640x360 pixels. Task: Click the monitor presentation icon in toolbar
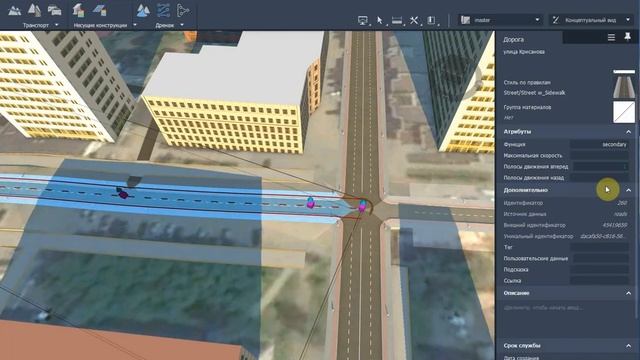point(362,20)
